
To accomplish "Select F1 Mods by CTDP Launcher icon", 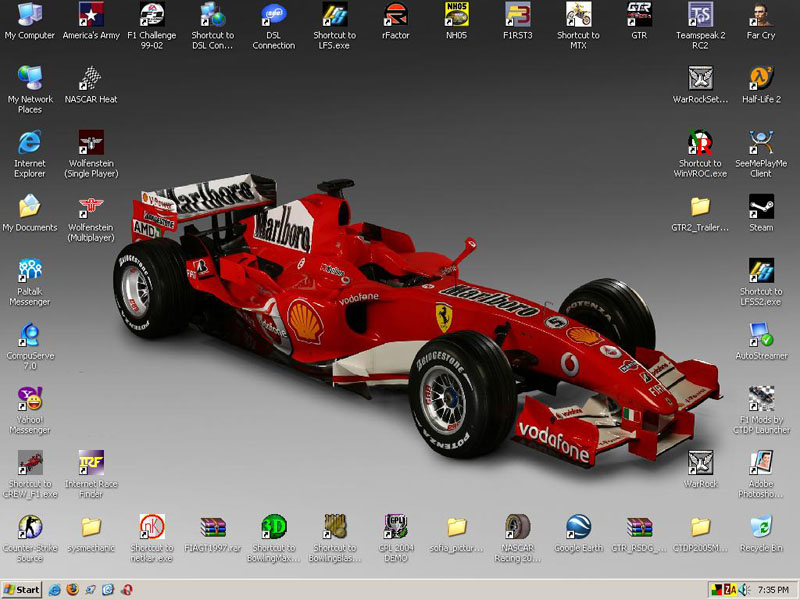I will click(x=761, y=410).
